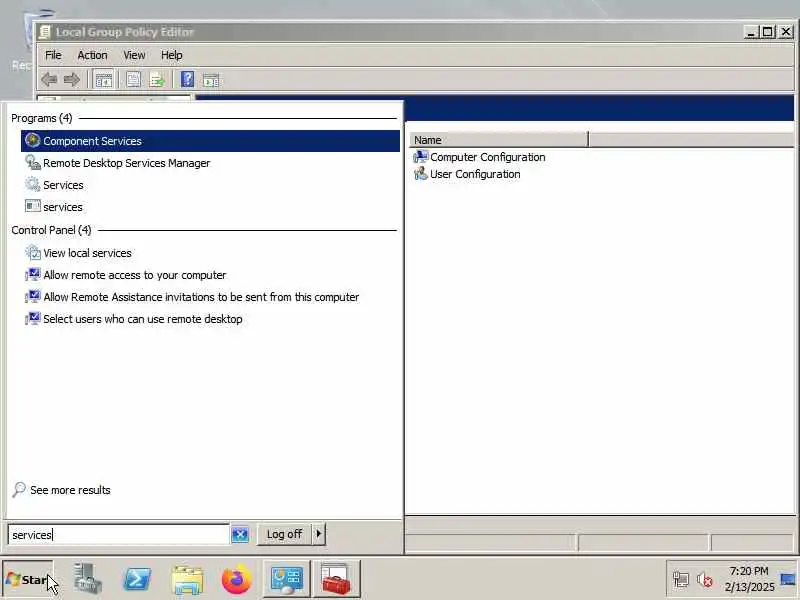Open Select users who can use remote desktop

click(210, 319)
